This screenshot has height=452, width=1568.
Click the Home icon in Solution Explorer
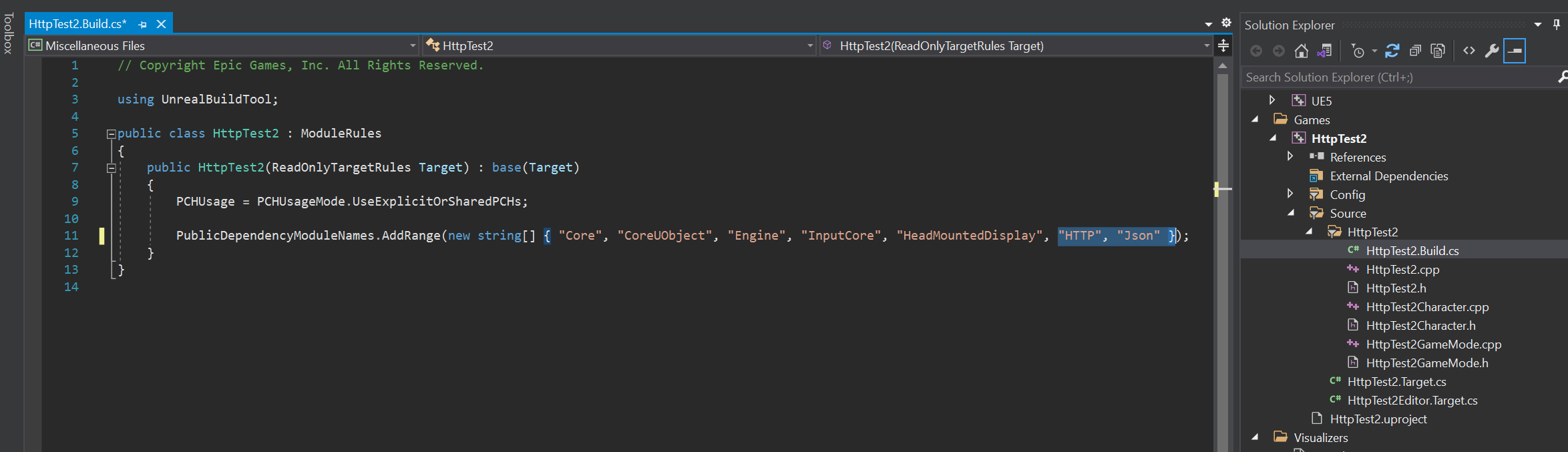[x=1301, y=51]
